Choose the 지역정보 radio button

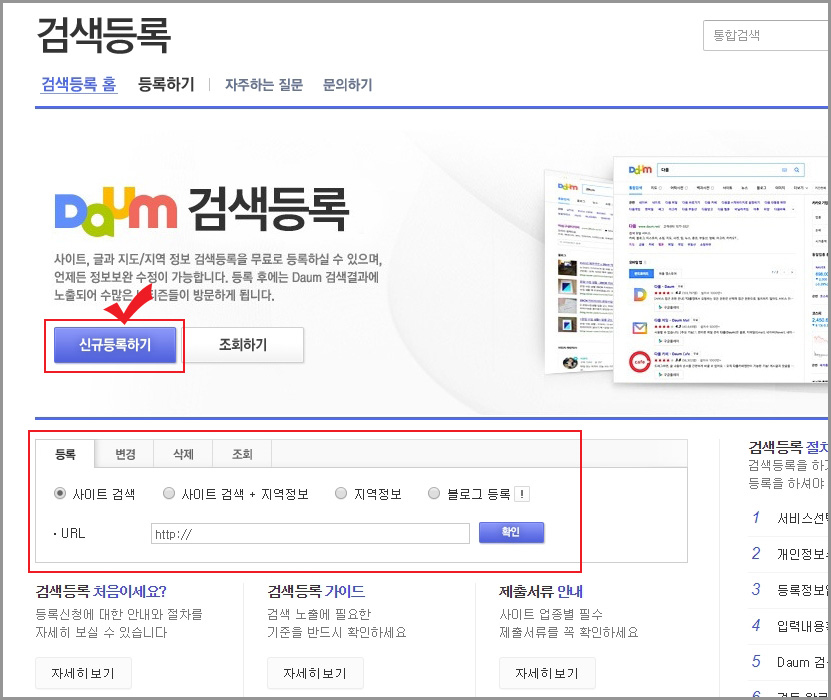pyautogui.click(x=341, y=493)
